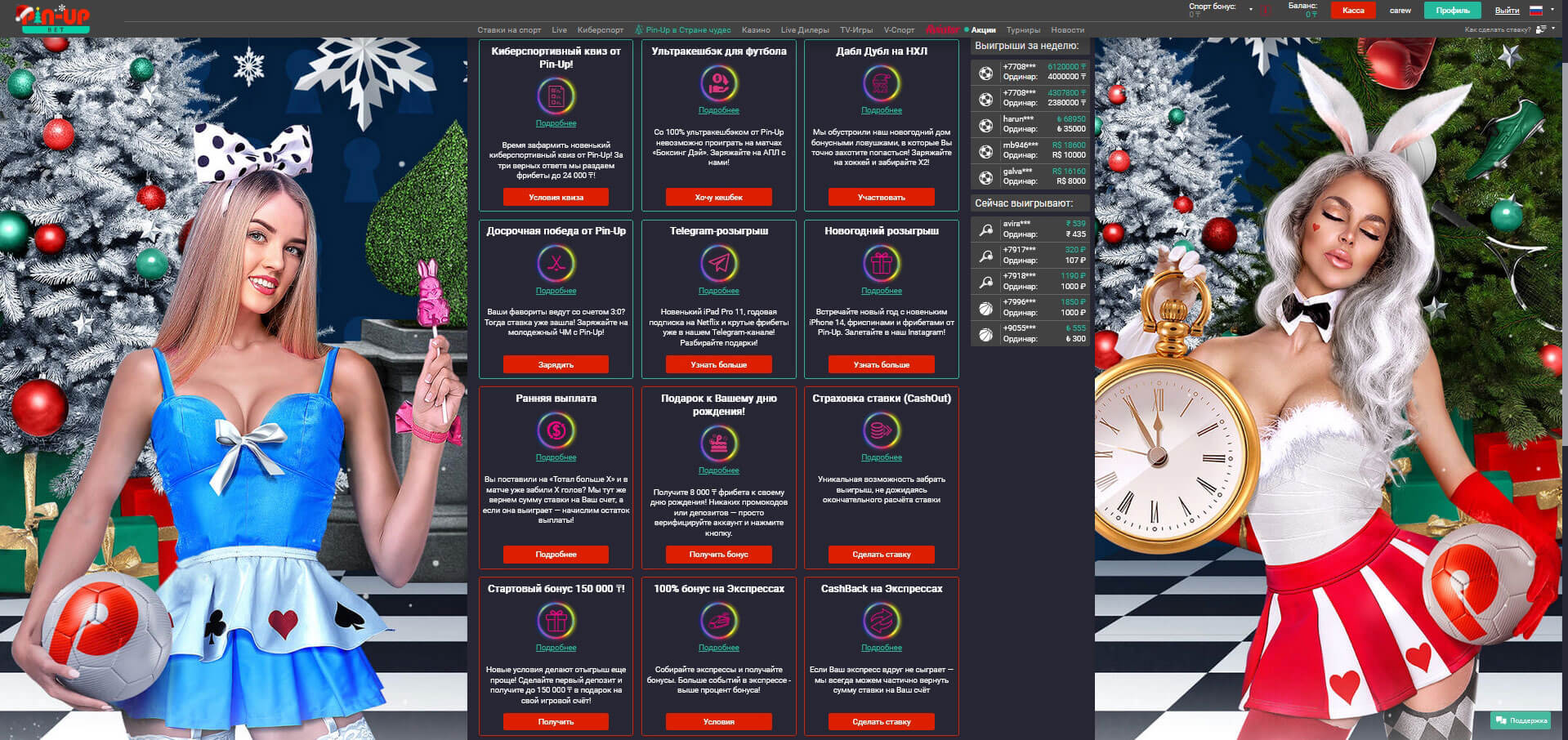
Task: Click the gift icon for Стартовый бонус
Action: (x=556, y=621)
